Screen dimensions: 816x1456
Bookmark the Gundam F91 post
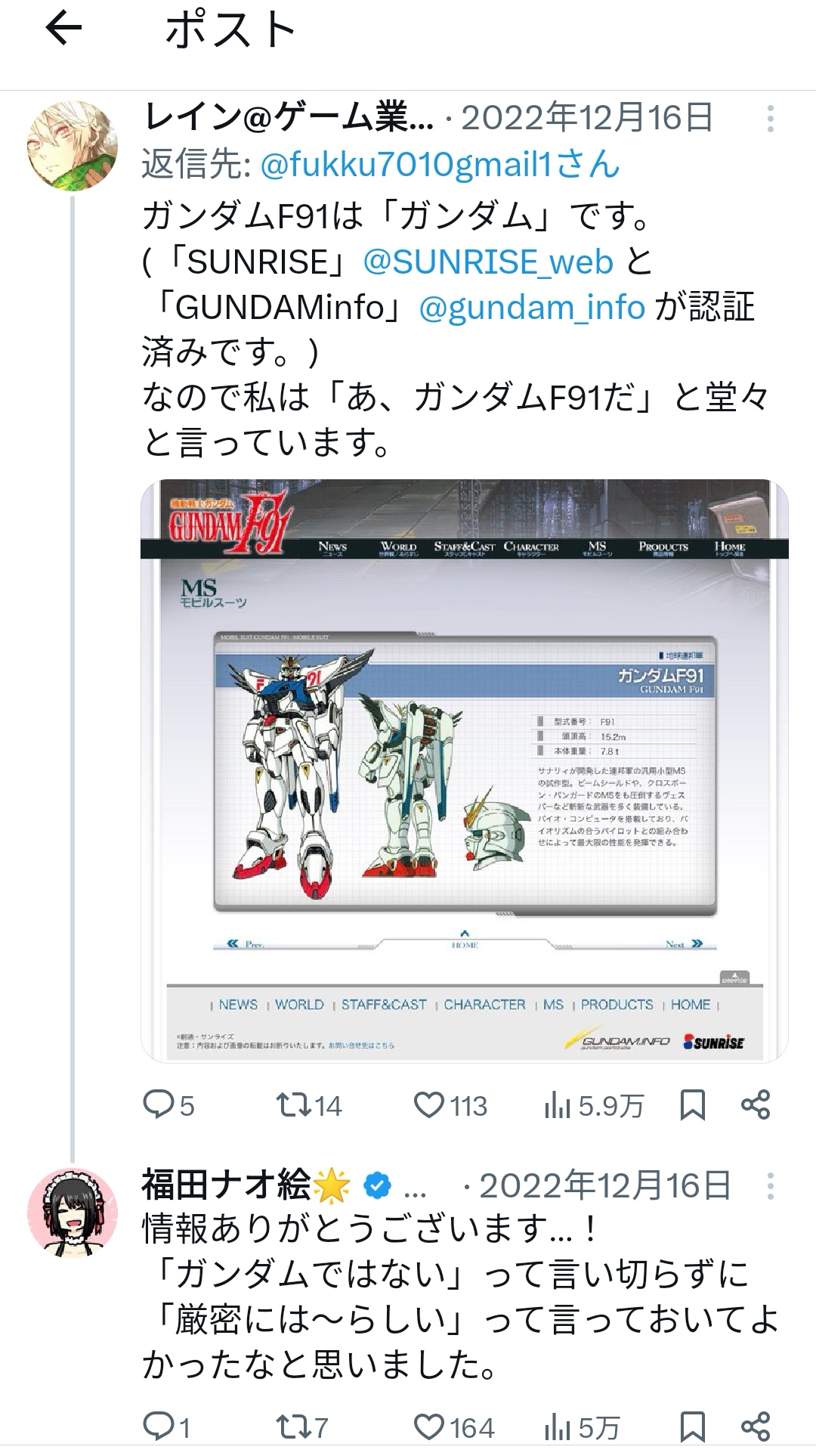point(693,1105)
